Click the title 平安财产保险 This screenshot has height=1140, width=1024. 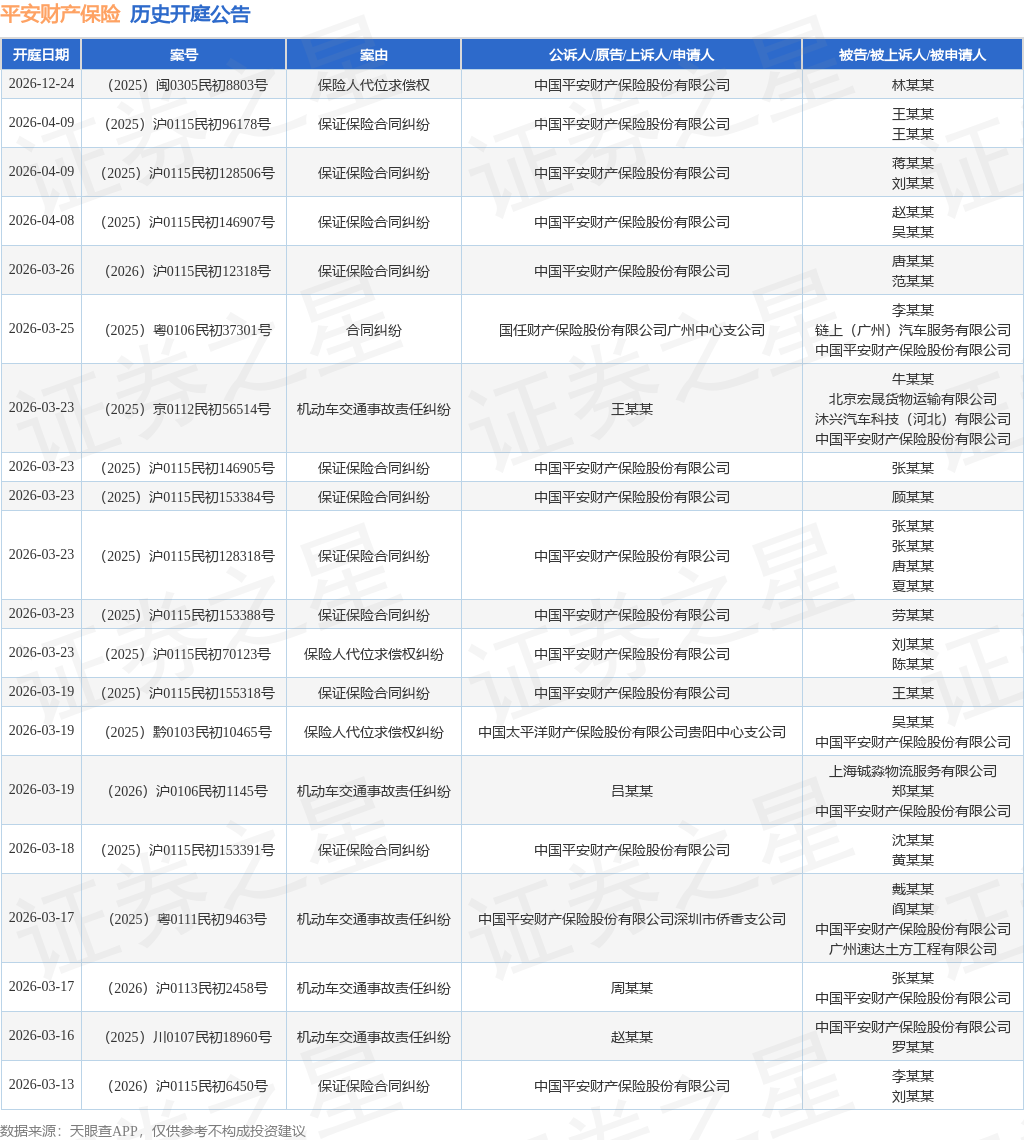(60, 14)
